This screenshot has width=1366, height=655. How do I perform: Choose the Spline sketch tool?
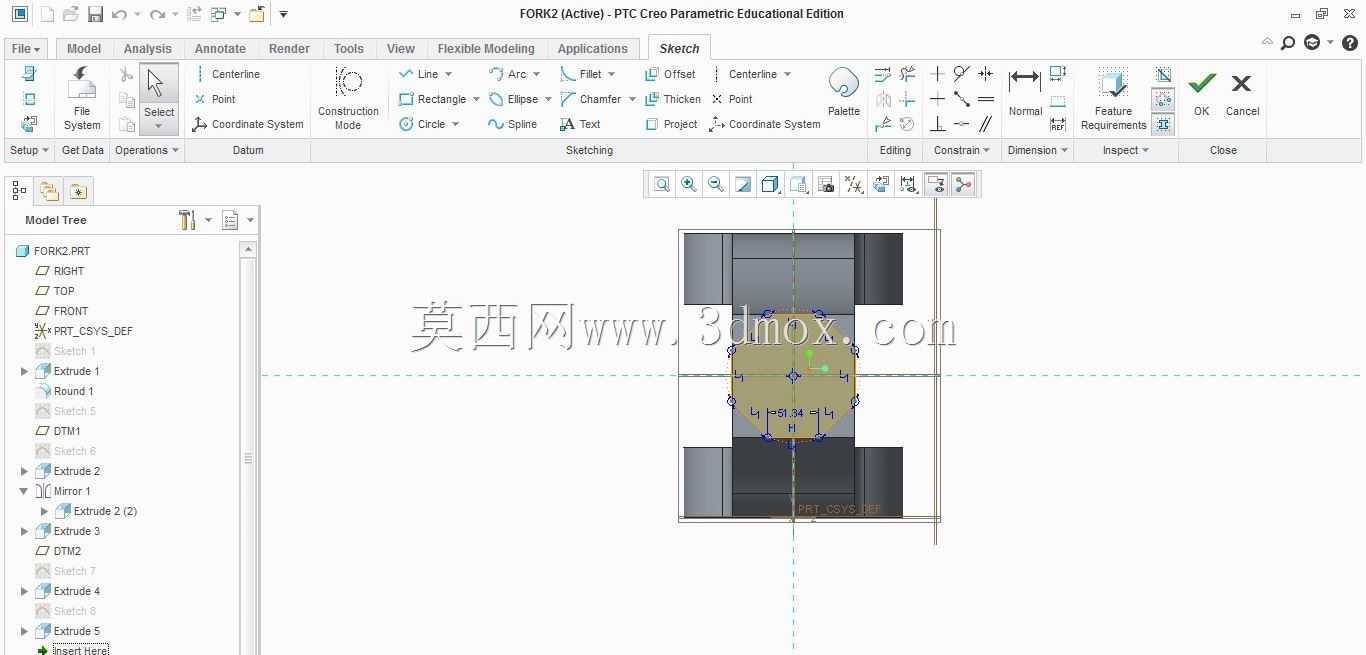(513, 124)
